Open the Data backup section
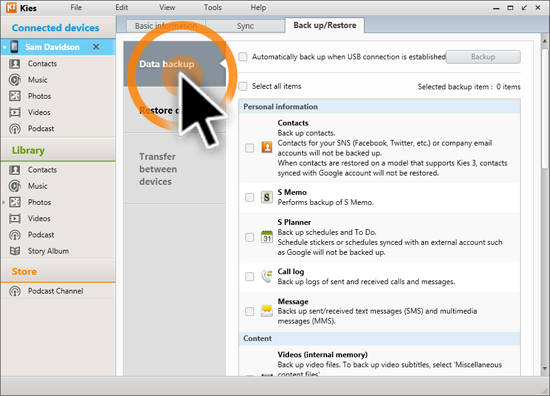The image size is (550, 396). click(x=175, y=64)
